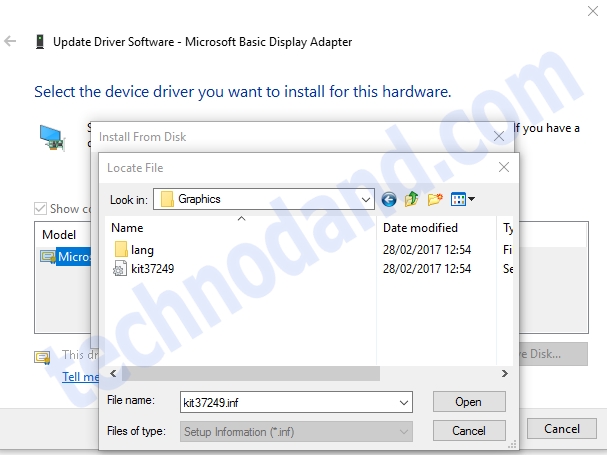Click the signed driver certificate icon
607x455 pixels.
click(x=42, y=357)
